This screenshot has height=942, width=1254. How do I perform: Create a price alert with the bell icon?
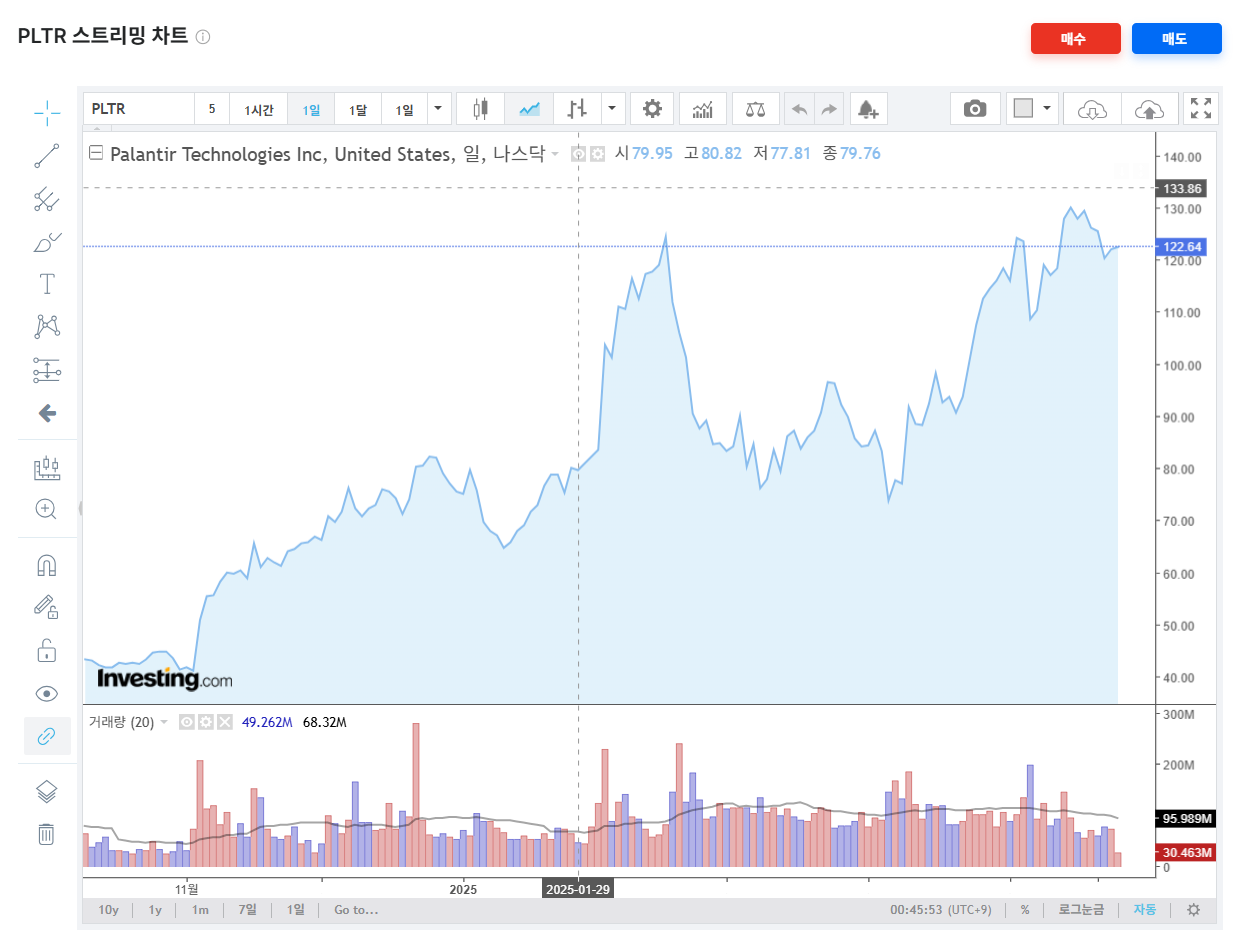pos(868,108)
